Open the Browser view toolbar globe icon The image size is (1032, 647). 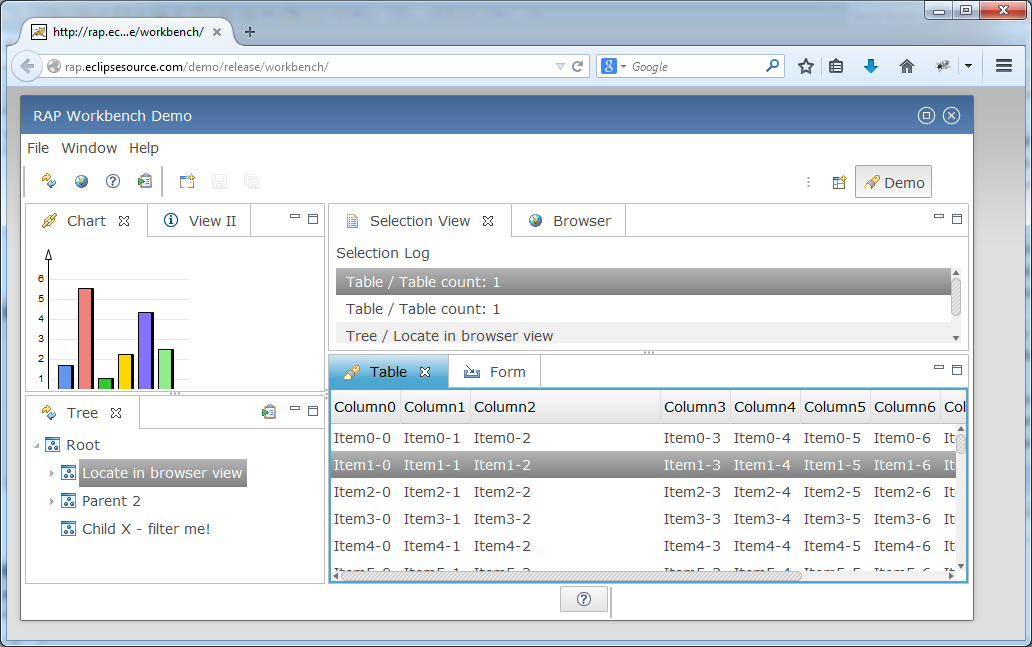(81, 181)
